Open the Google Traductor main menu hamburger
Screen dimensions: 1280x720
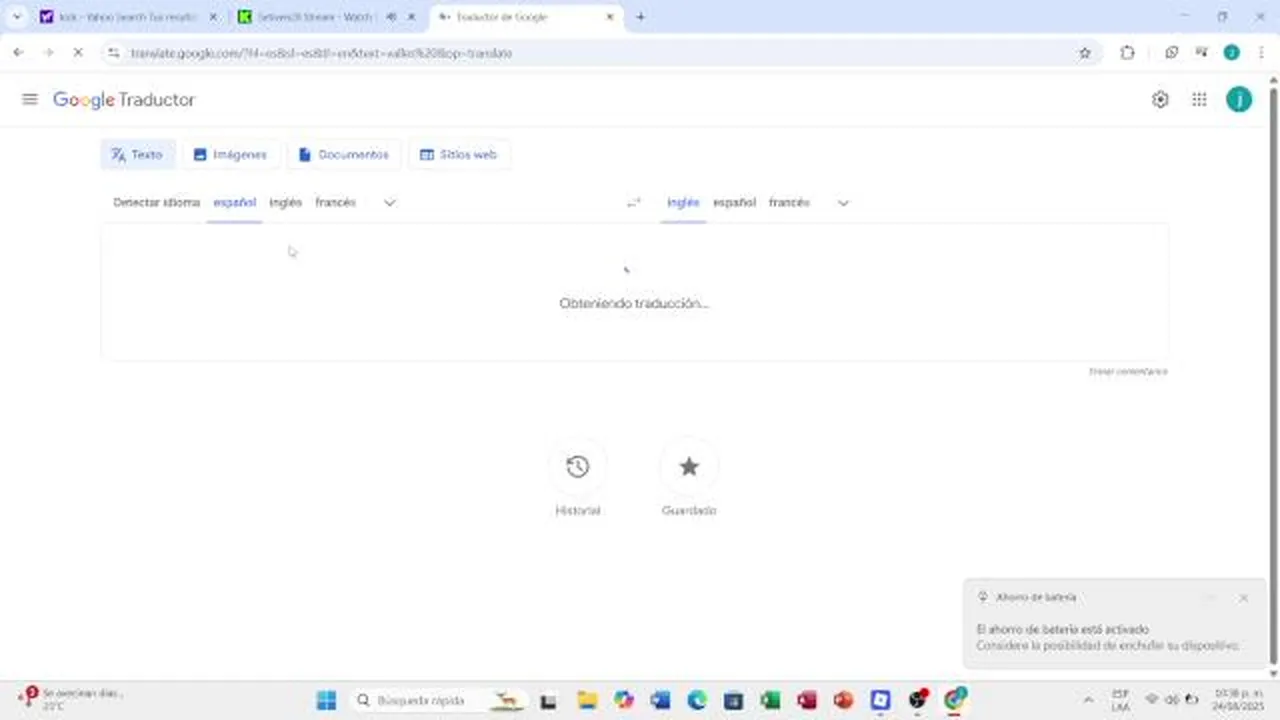[x=30, y=99]
